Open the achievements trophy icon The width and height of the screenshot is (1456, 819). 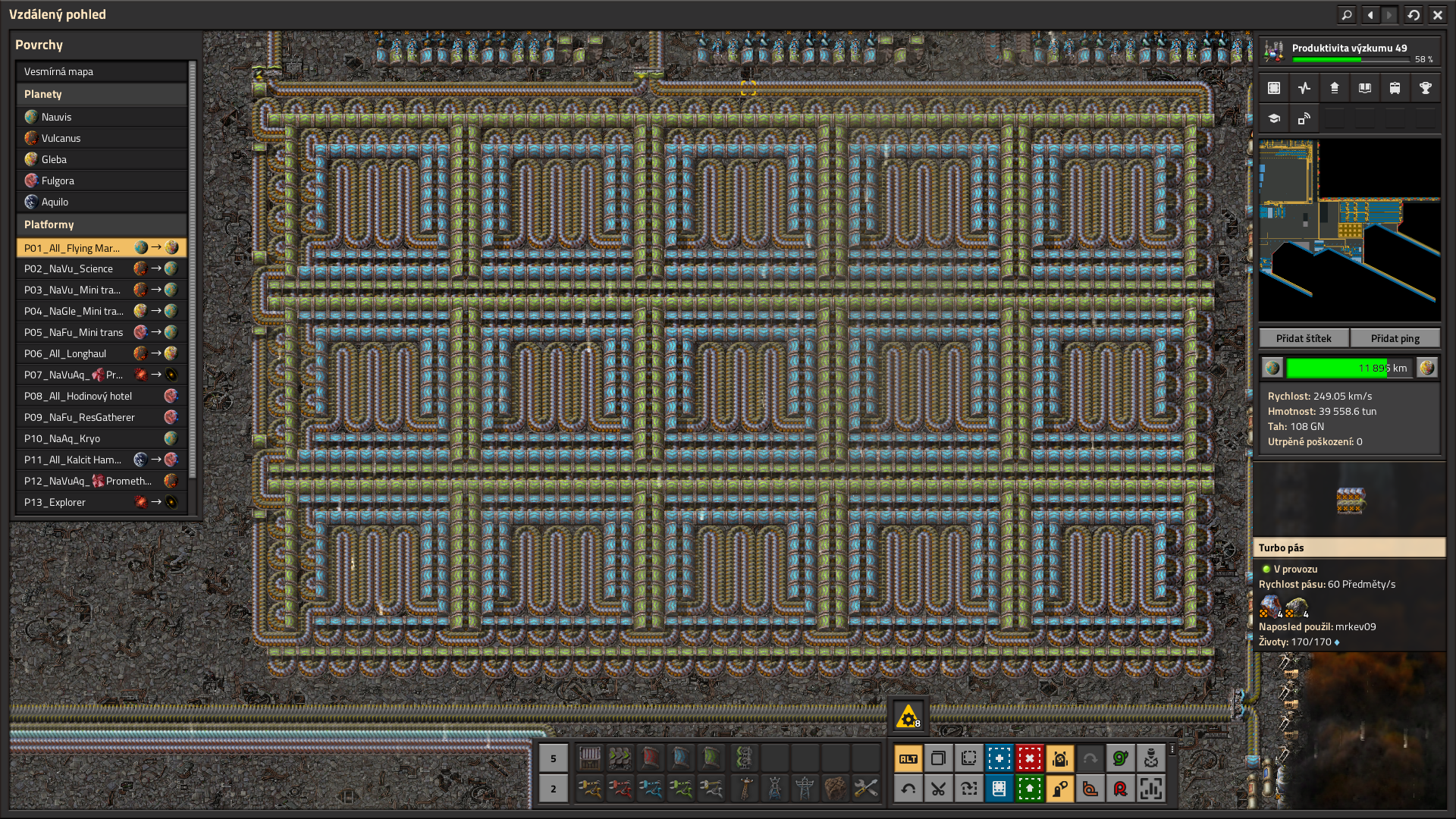1425,88
